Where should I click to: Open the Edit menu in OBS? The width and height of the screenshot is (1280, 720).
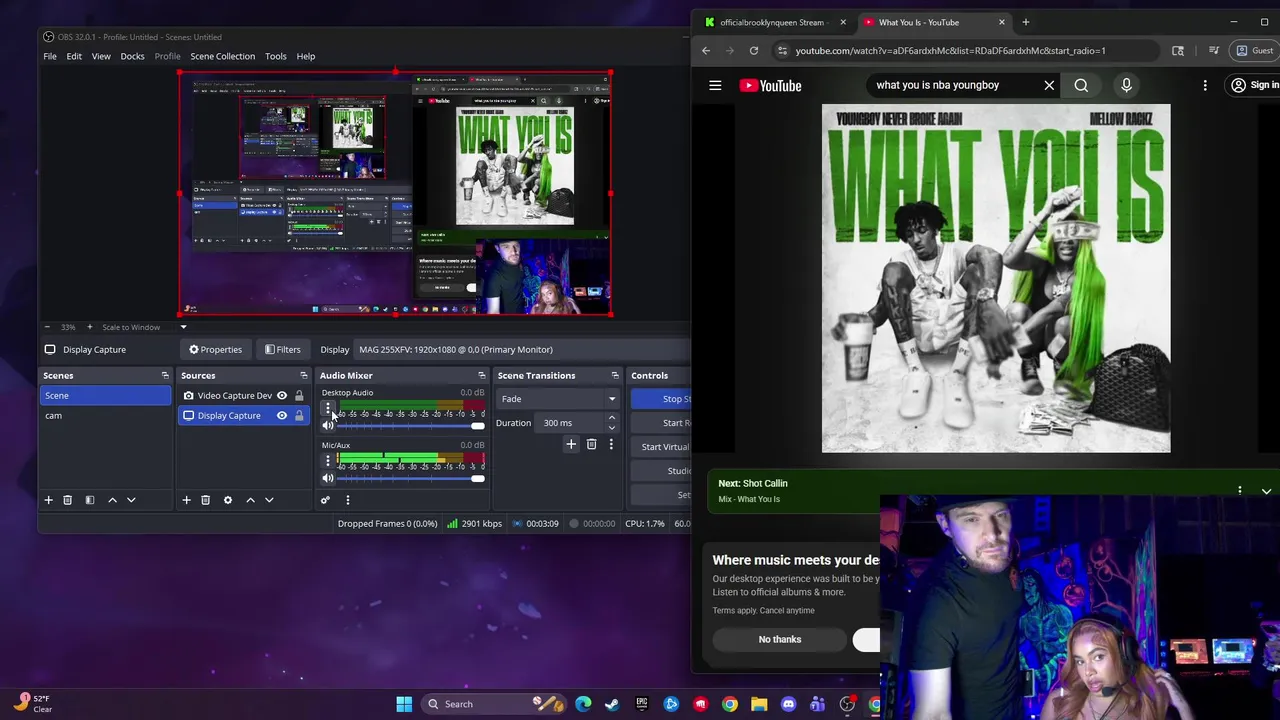[74, 56]
